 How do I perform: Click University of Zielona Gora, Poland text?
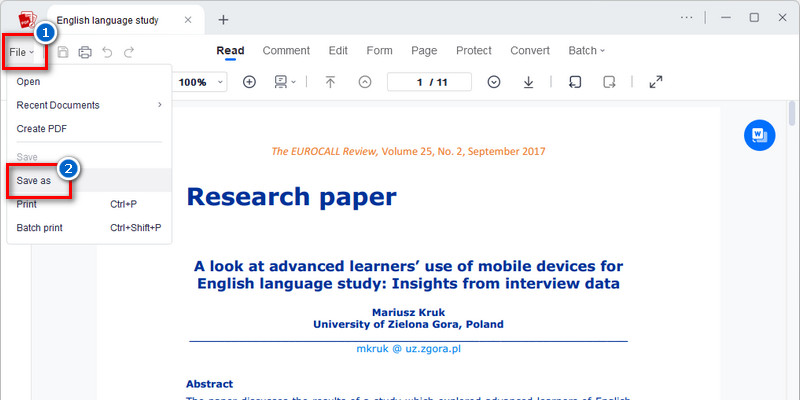[x=408, y=324]
